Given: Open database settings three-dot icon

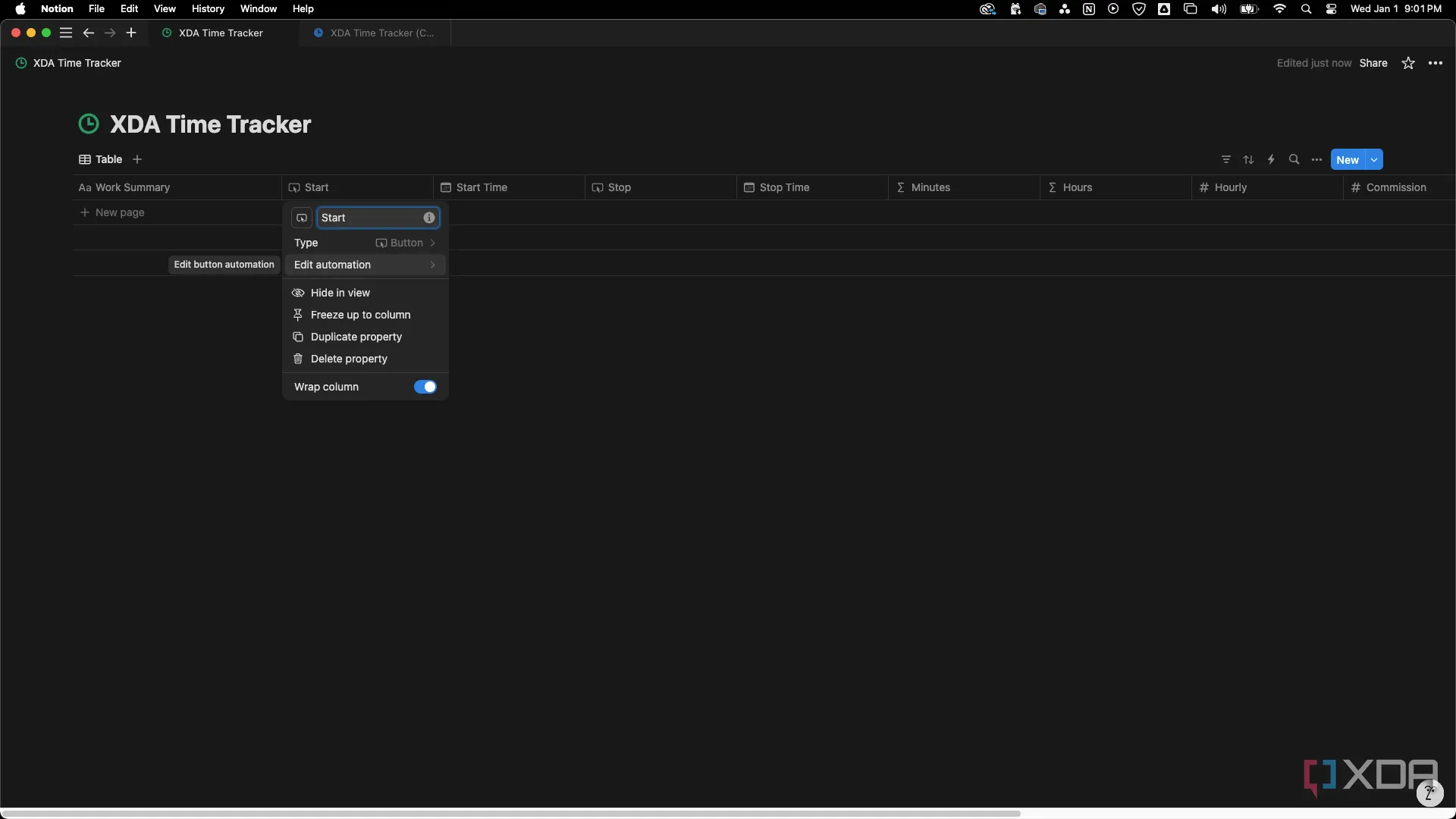Looking at the screenshot, I should [x=1317, y=159].
